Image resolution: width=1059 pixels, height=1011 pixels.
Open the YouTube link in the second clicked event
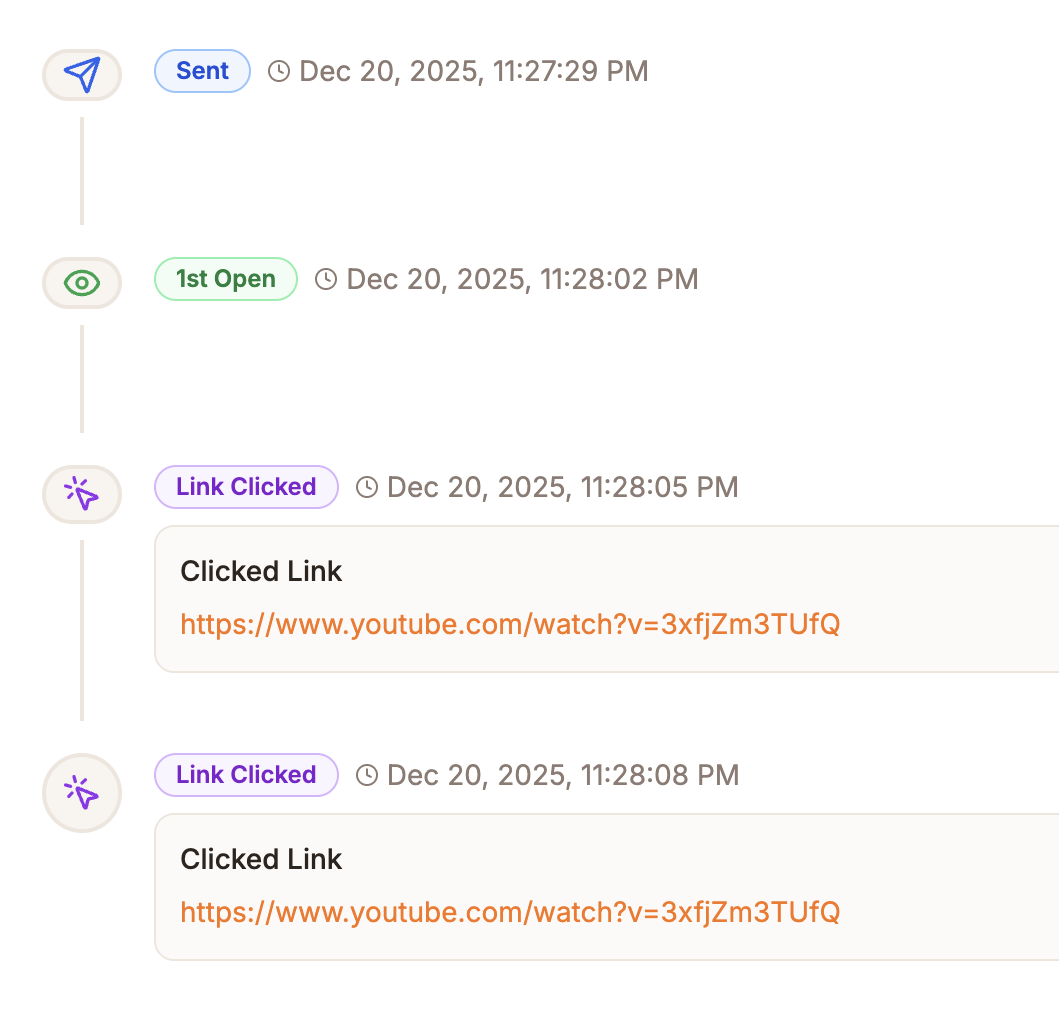click(509, 912)
